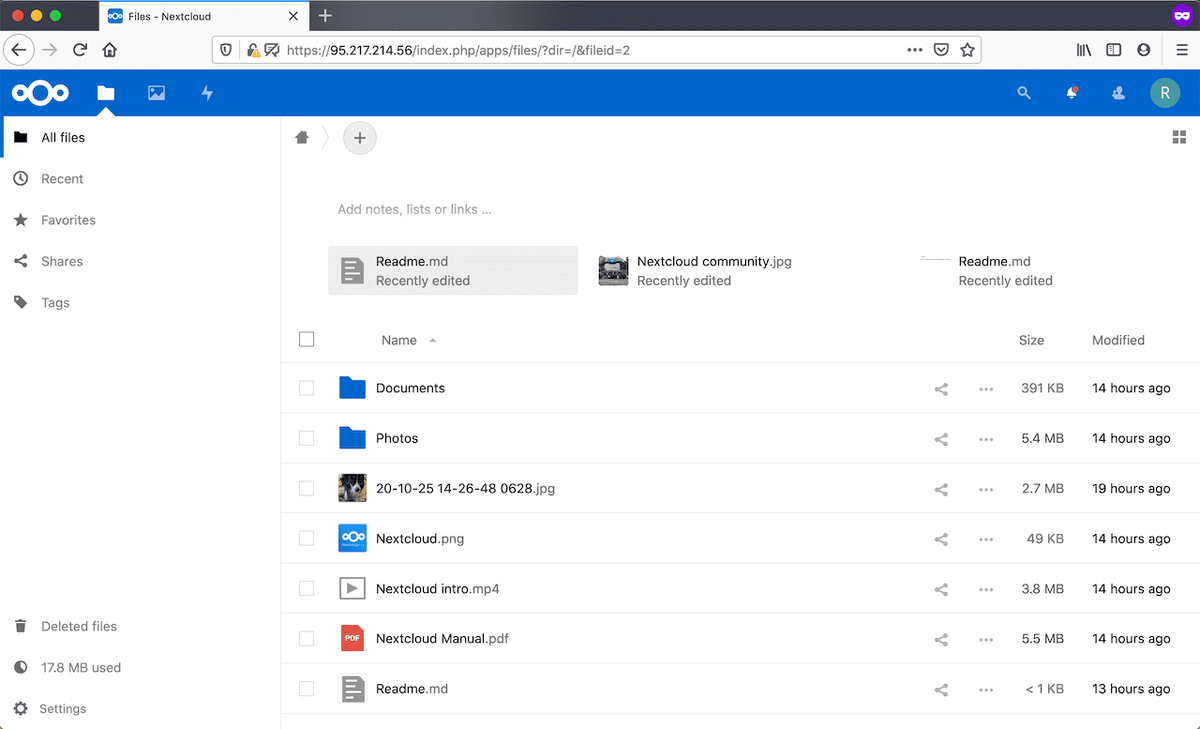The height and width of the screenshot is (729, 1200).
Task: Toggle the select-all checkbox in header
Action: click(307, 340)
